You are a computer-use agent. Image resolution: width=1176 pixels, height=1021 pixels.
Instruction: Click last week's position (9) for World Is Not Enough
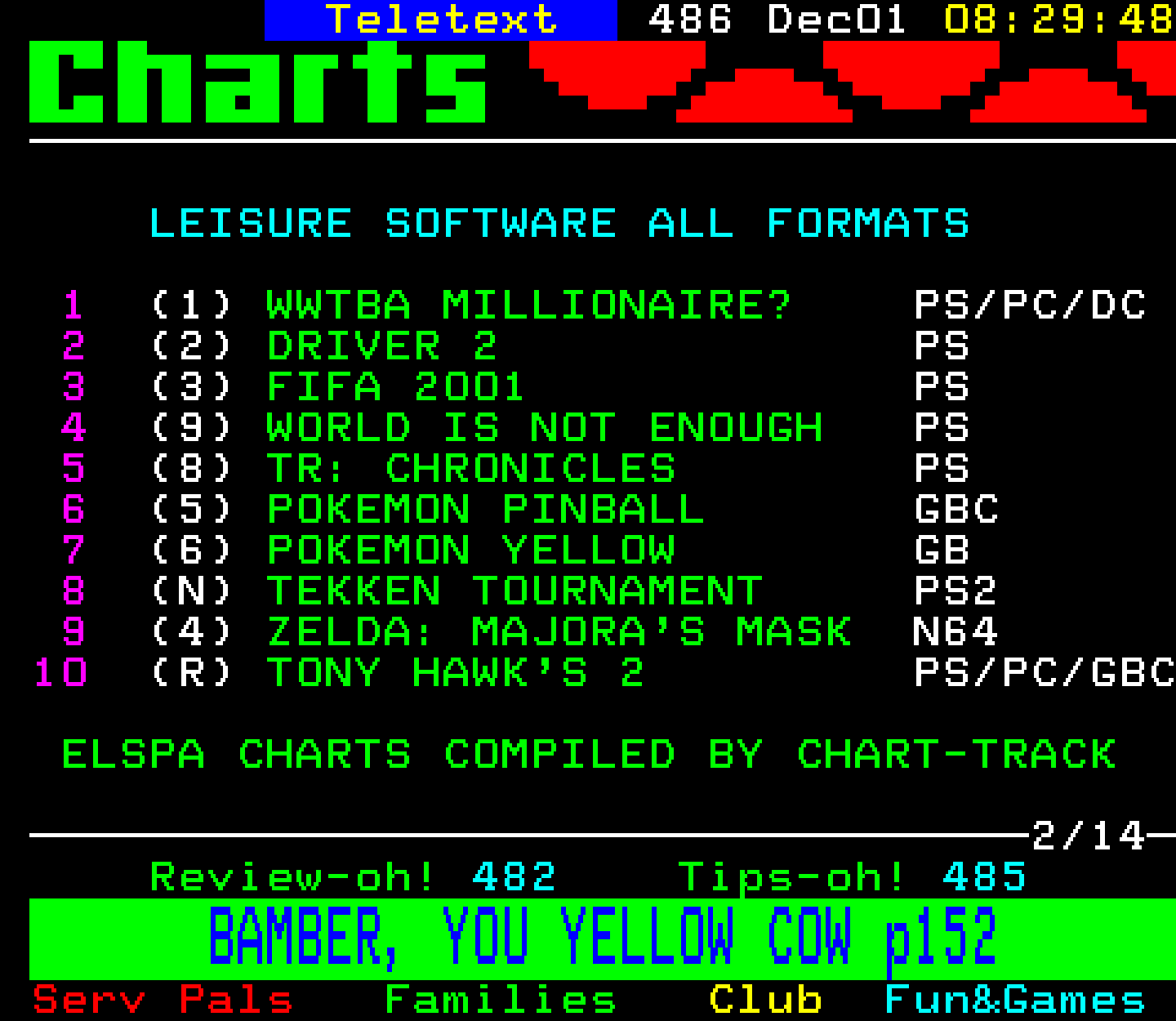coord(192,428)
